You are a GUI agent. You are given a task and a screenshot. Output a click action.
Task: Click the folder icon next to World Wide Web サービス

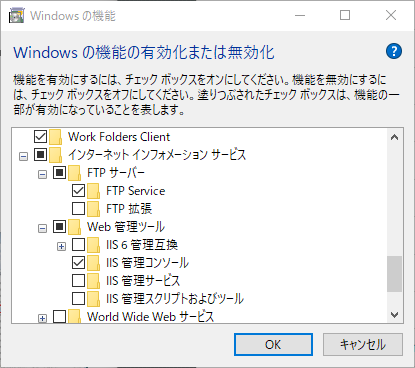pyautogui.click(x=74, y=316)
